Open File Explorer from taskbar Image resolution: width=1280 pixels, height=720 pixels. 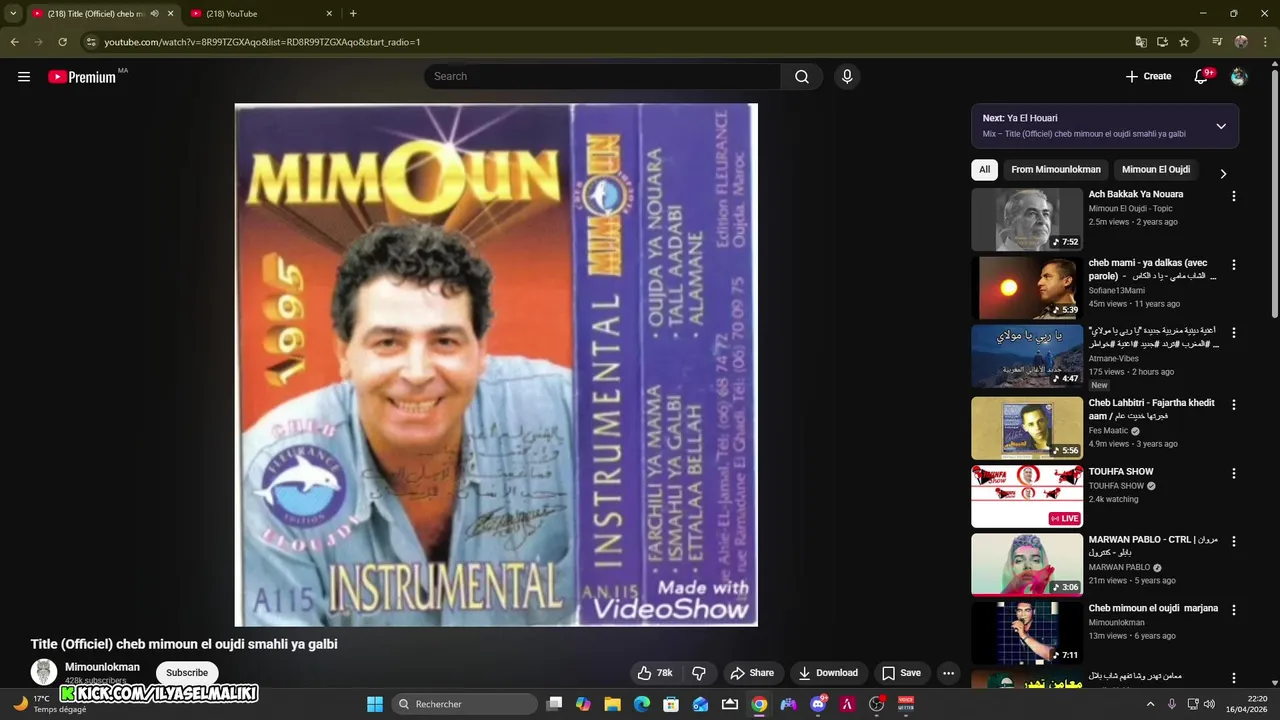coord(613,704)
